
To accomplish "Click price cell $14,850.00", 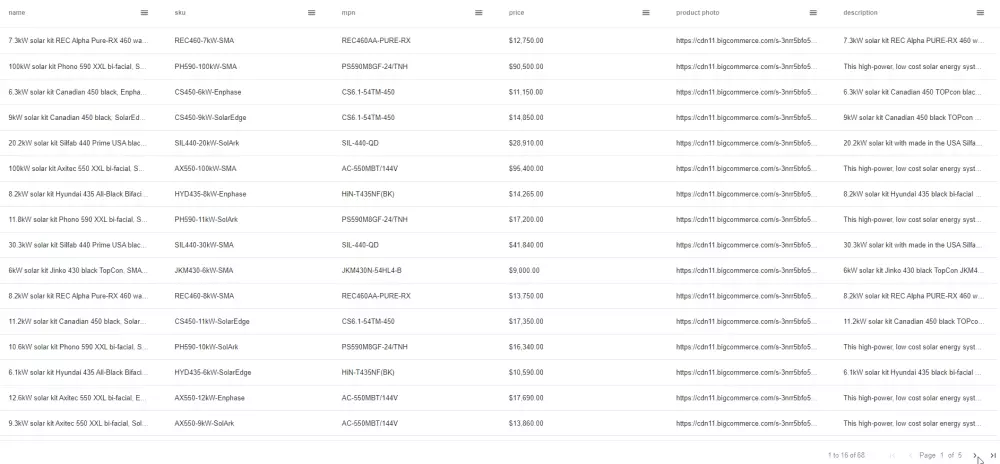I will pyautogui.click(x=526, y=117).
